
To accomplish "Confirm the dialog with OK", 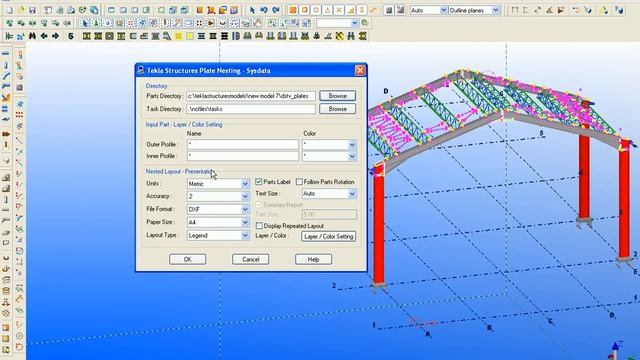I will (187, 259).
